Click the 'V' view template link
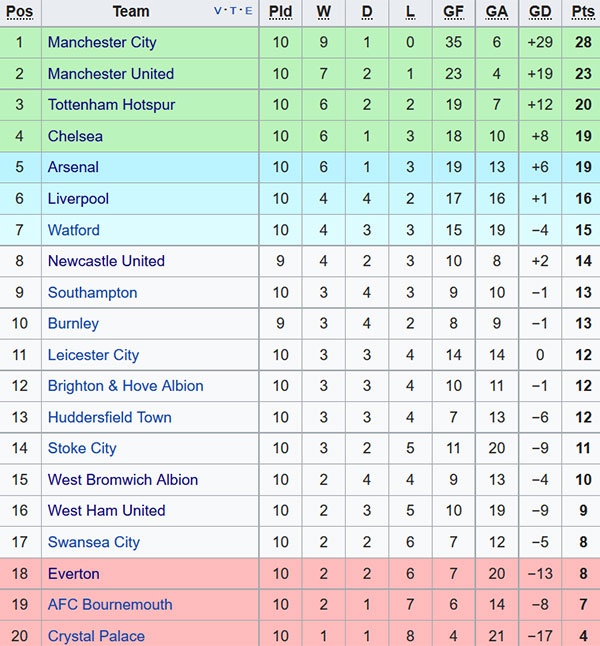 pos(219,12)
